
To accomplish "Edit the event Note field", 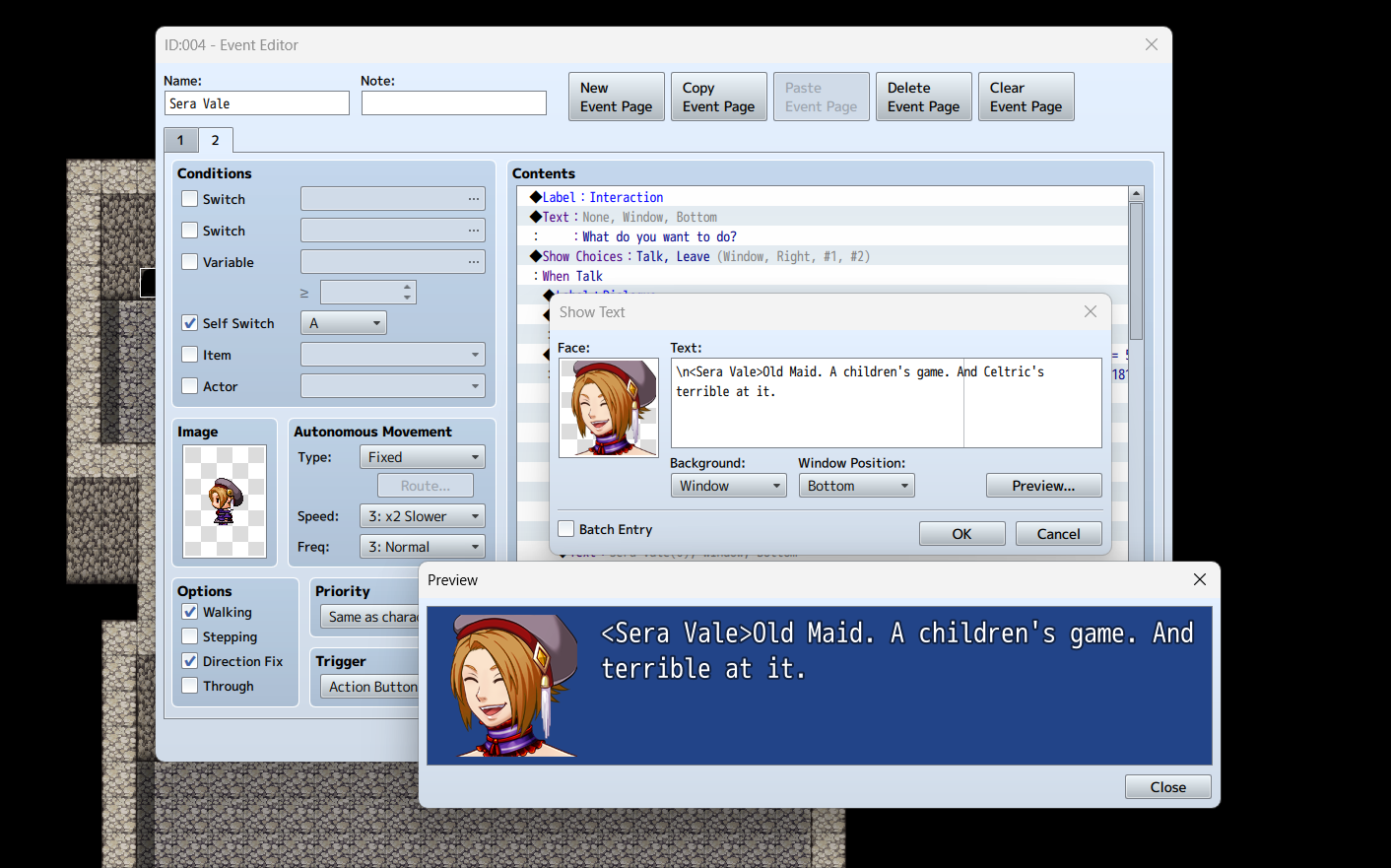I will click(453, 102).
